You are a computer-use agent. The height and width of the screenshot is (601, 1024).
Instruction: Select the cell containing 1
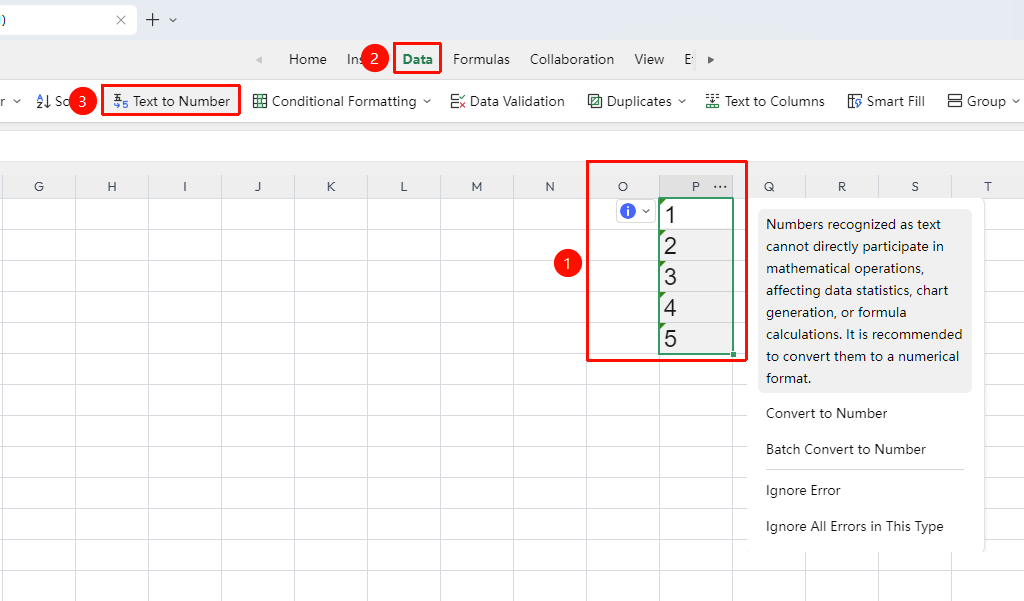pos(696,214)
